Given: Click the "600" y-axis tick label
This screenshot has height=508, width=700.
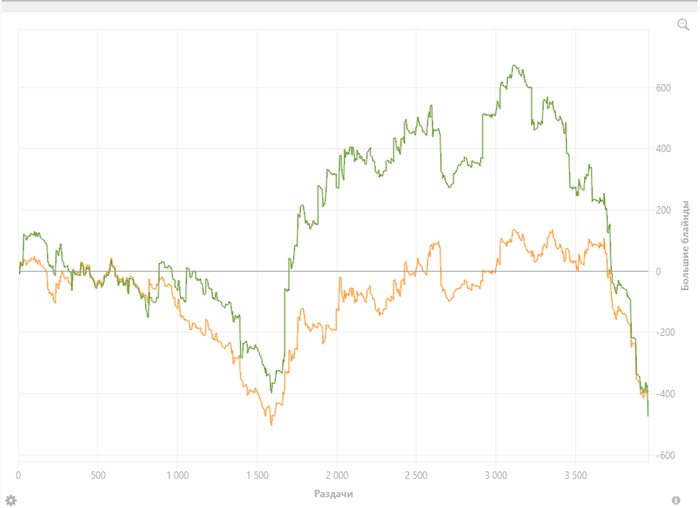Looking at the screenshot, I should coord(663,88).
